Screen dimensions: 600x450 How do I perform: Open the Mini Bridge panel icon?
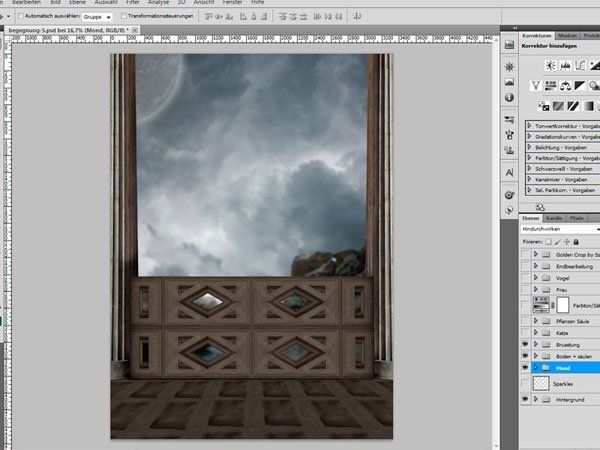tap(509, 45)
